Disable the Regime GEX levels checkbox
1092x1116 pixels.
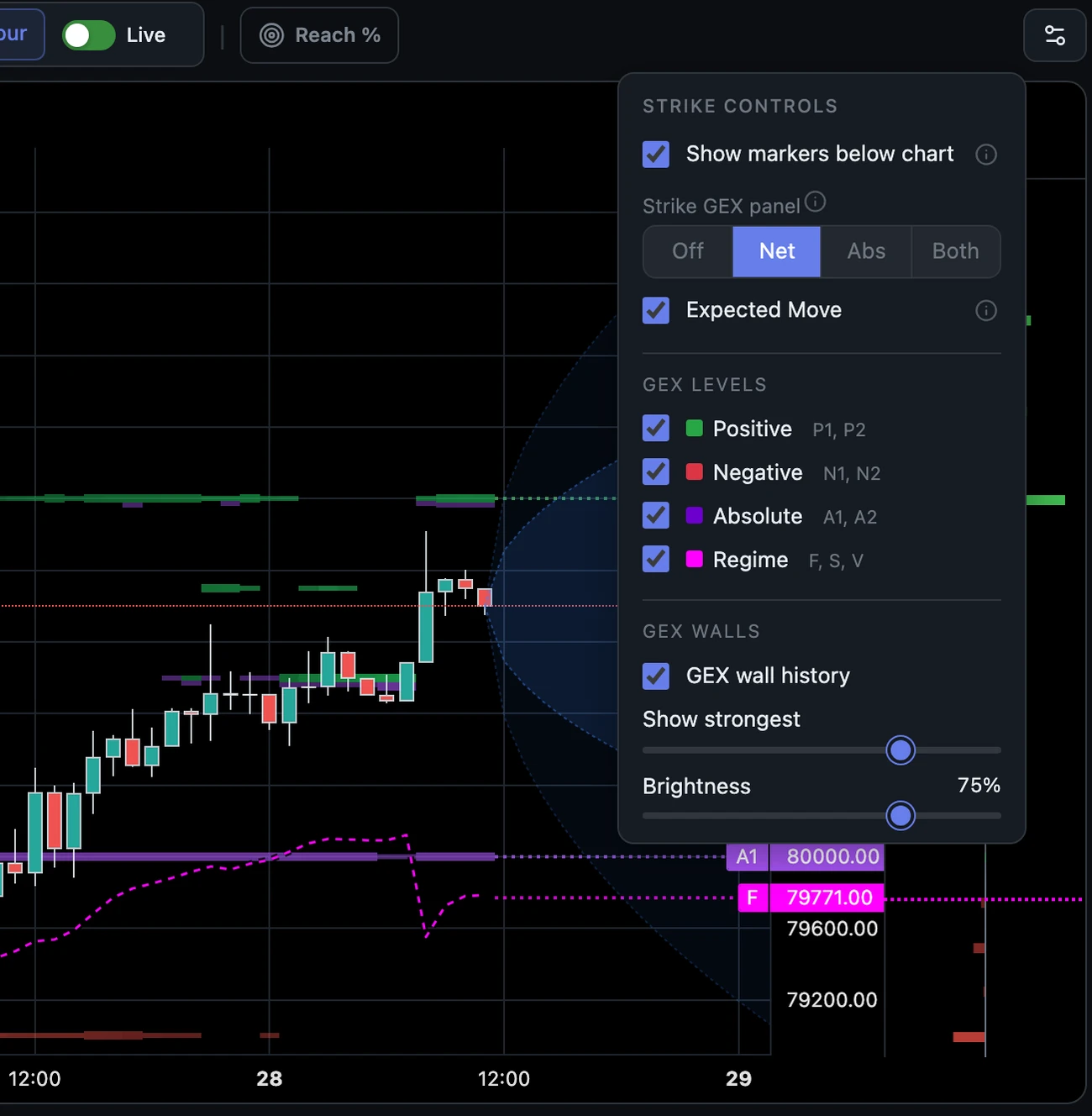pyautogui.click(x=656, y=560)
